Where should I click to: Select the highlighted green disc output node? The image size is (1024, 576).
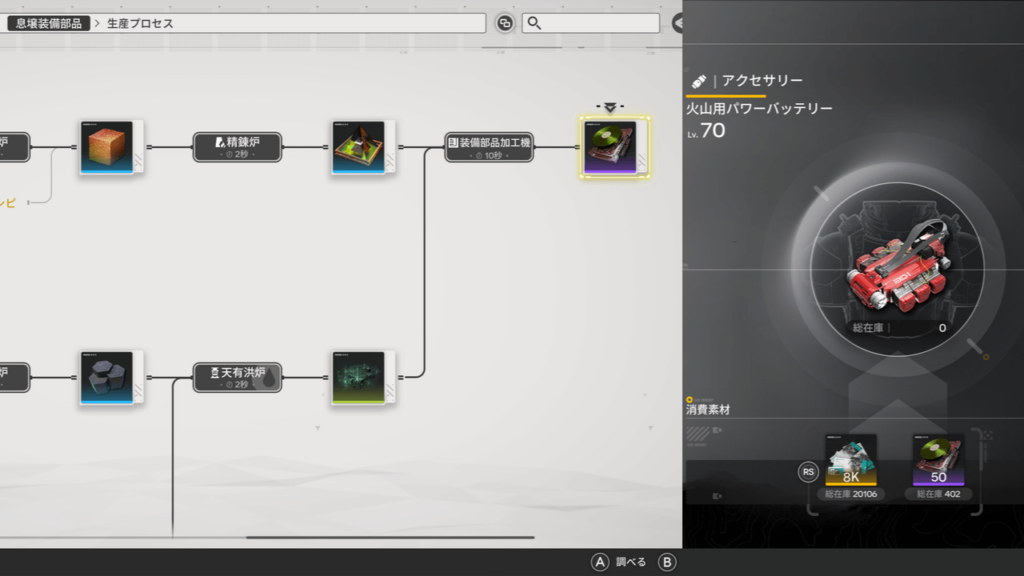coord(613,147)
